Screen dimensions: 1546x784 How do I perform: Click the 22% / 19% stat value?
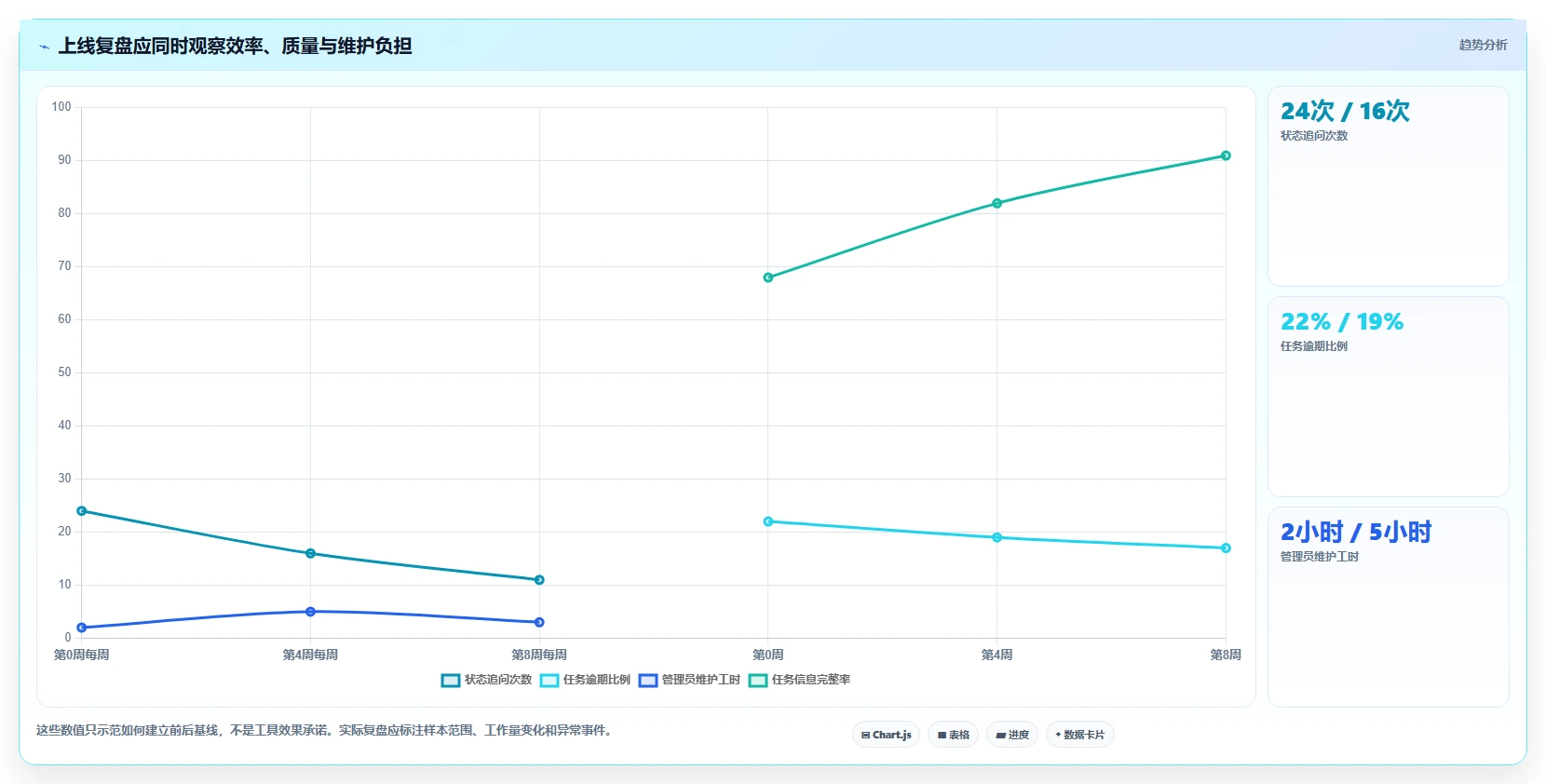[x=1342, y=322]
